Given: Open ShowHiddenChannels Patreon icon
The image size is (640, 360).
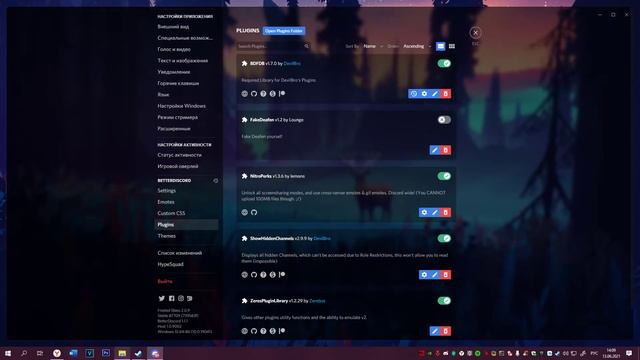Looking at the screenshot, I should tap(282, 275).
